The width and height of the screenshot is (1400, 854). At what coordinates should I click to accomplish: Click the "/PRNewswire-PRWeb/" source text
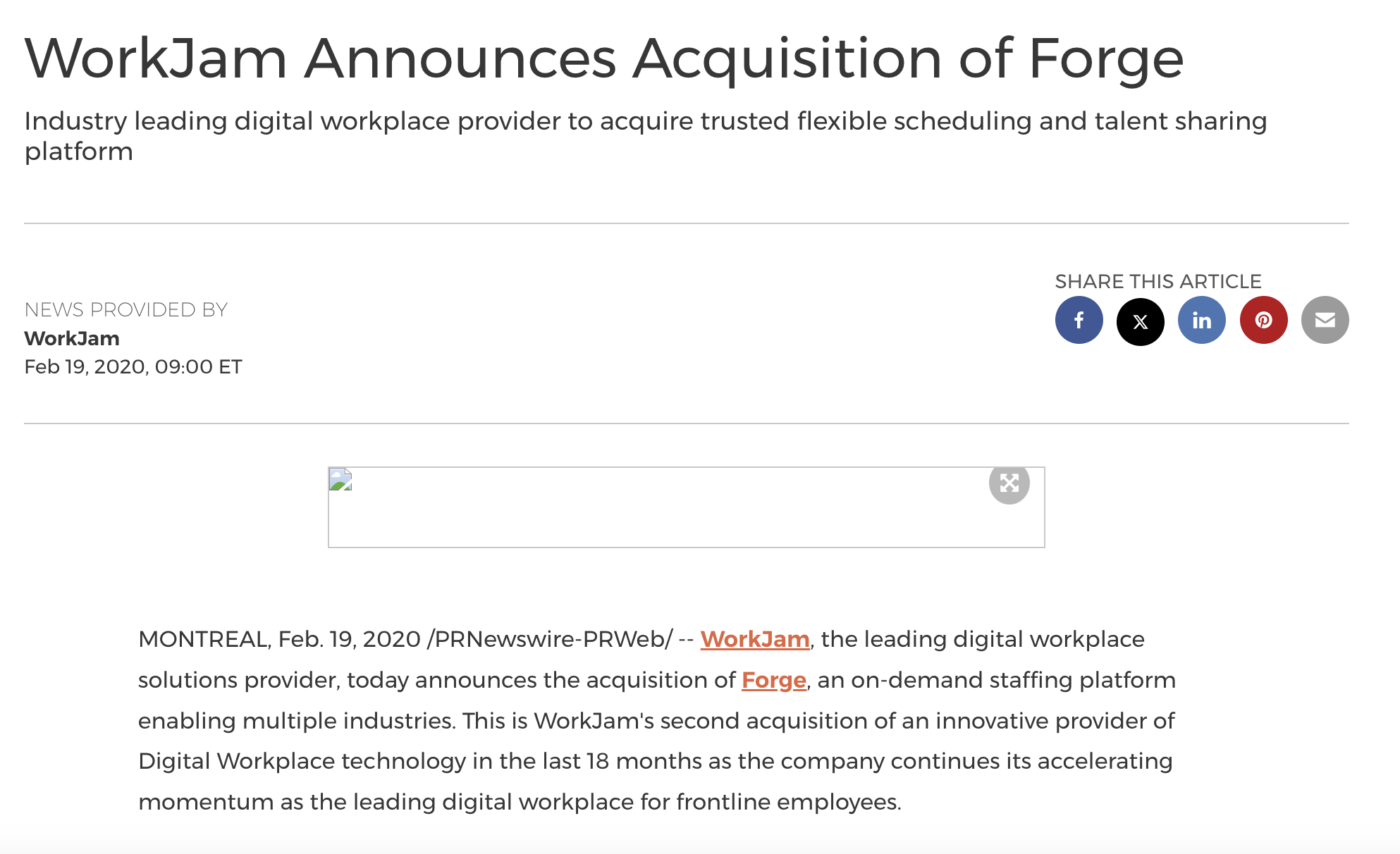(x=550, y=639)
